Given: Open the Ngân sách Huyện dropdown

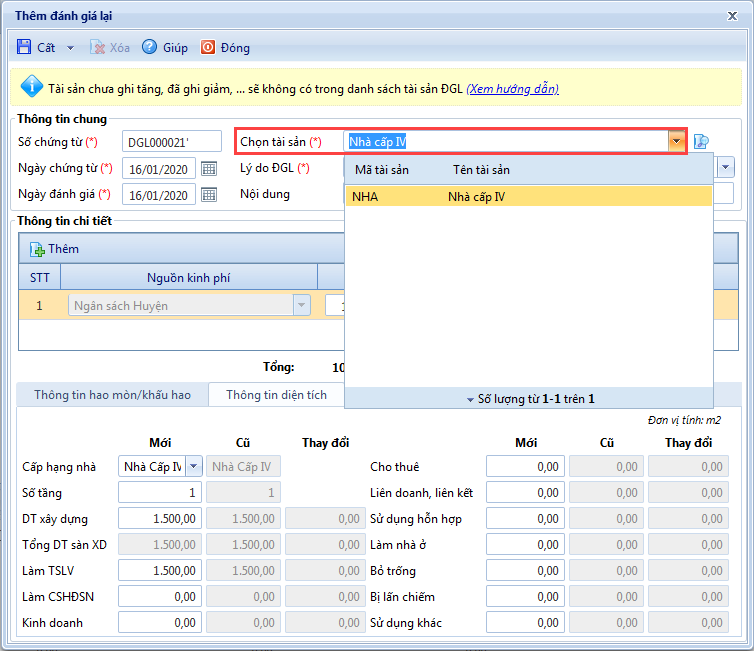Looking at the screenshot, I should [x=302, y=305].
